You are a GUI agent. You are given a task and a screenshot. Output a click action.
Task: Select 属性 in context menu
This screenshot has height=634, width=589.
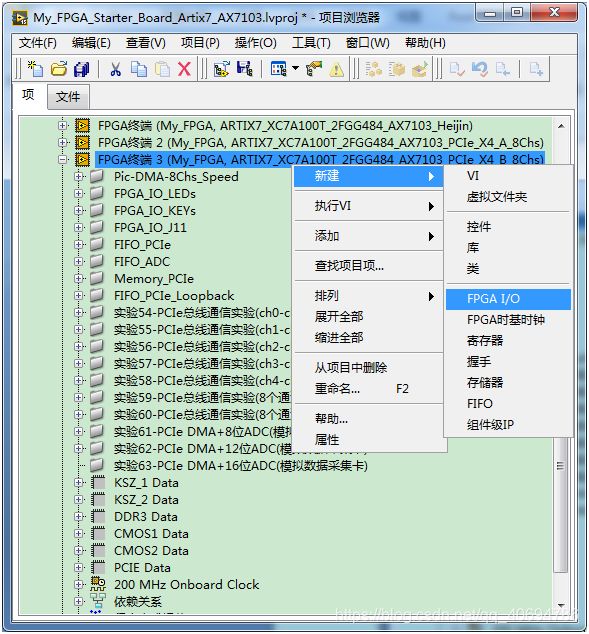pyautogui.click(x=369, y=440)
